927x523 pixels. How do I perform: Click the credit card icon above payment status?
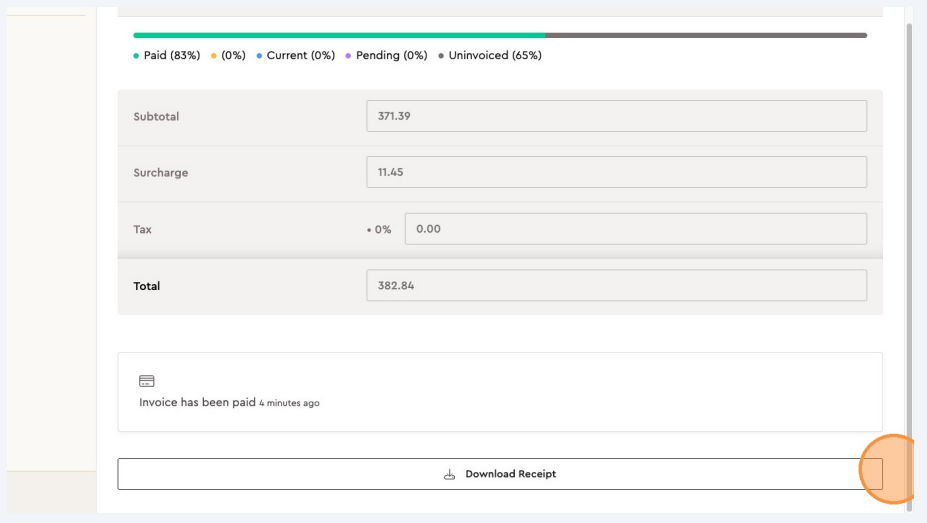[147, 381]
